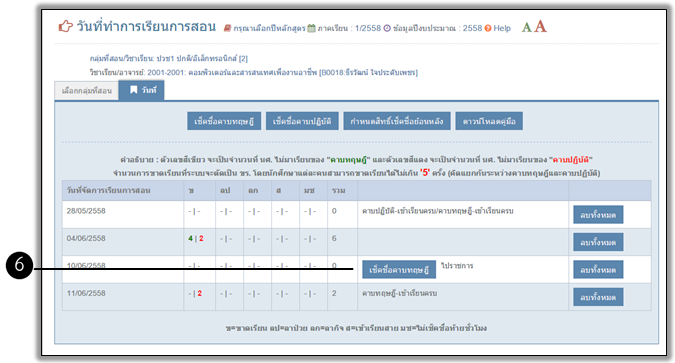The image size is (675, 363).
Task: Click the เช็คชื่อคาบปฏิบัติ button
Action: click(302, 121)
